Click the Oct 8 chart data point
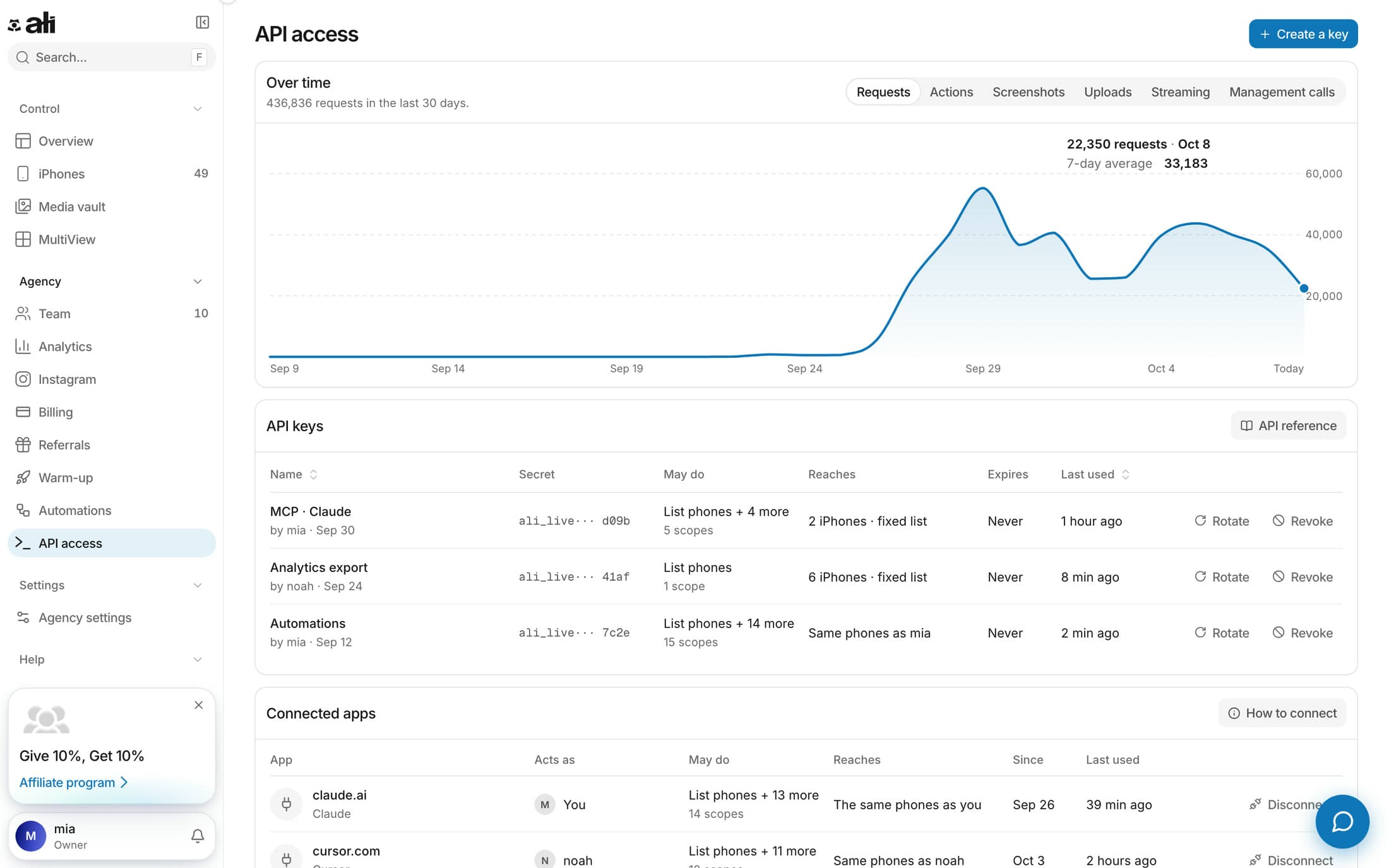 [x=1304, y=288]
